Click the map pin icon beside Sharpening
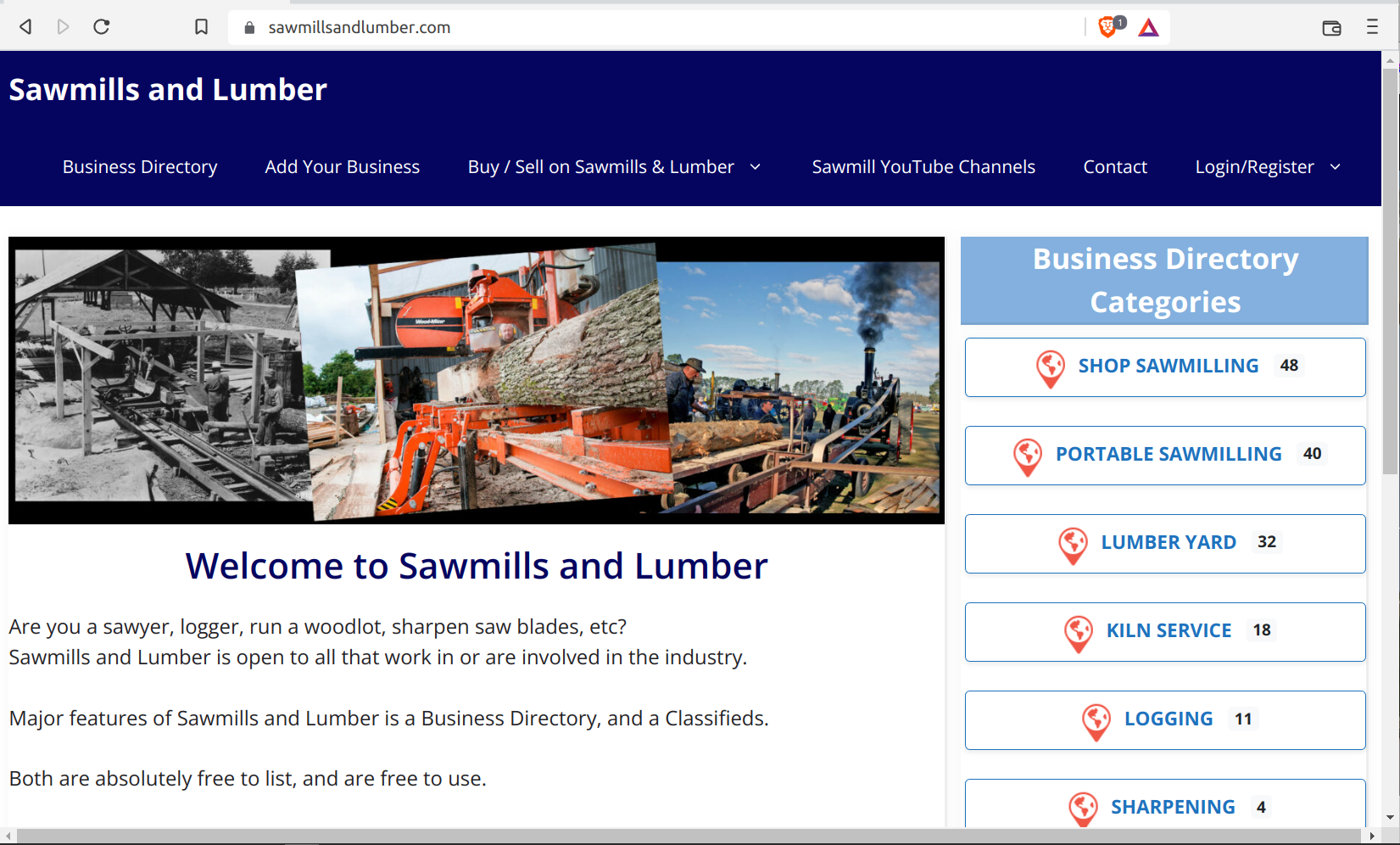The height and width of the screenshot is (845, 1400). (x=1083, y=809)
